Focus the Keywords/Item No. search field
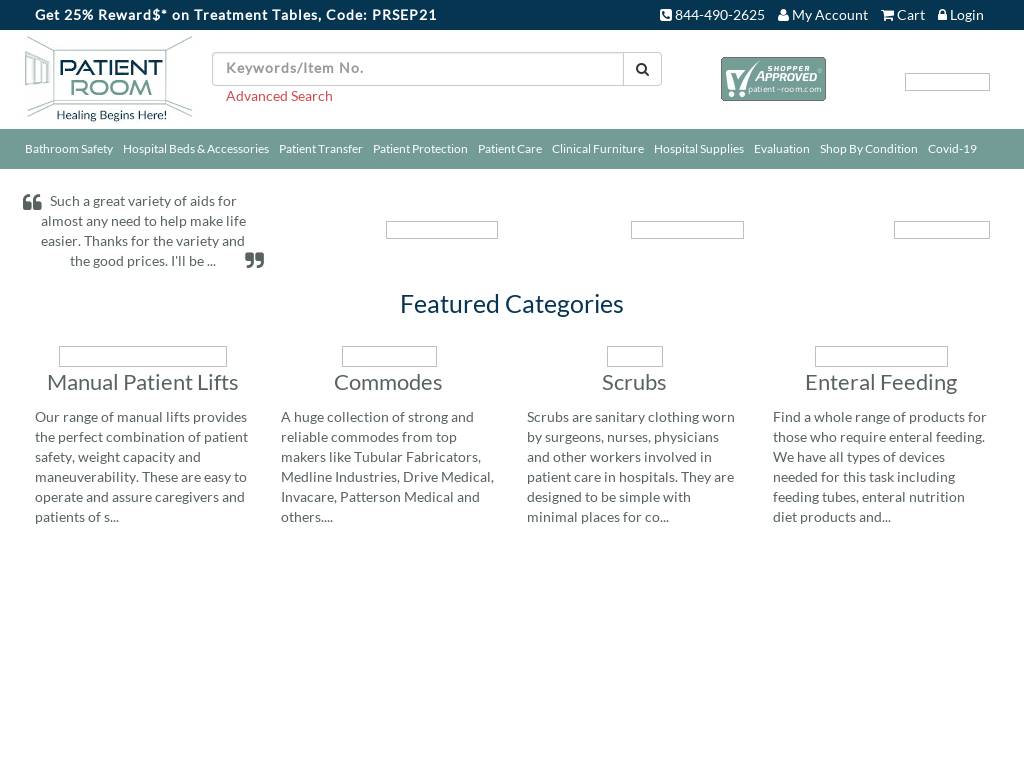Screen dimensions: 1024x768 point(418,69)
